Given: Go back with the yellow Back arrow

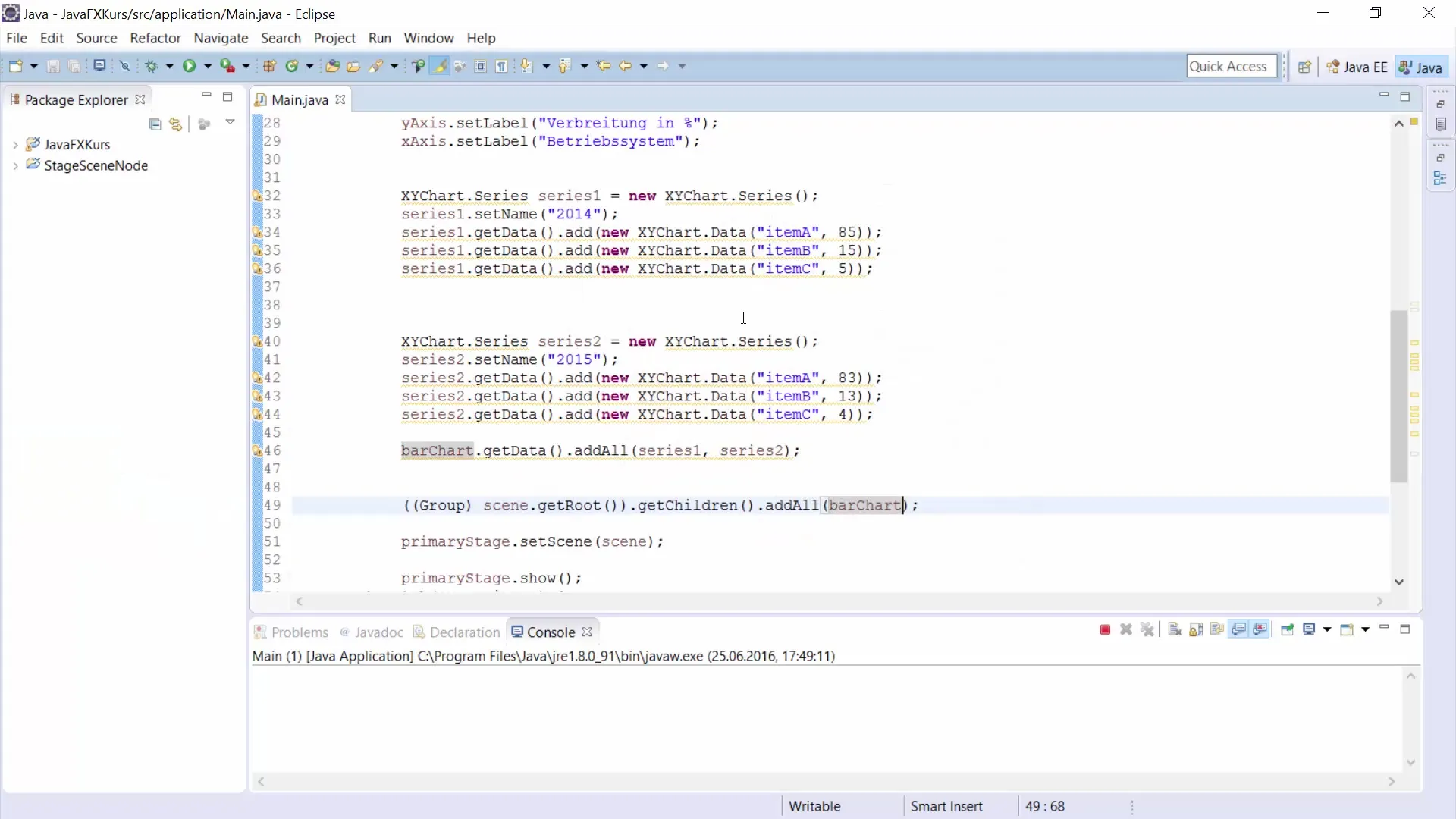Looking at the screenshot, I should coord(625,66).
